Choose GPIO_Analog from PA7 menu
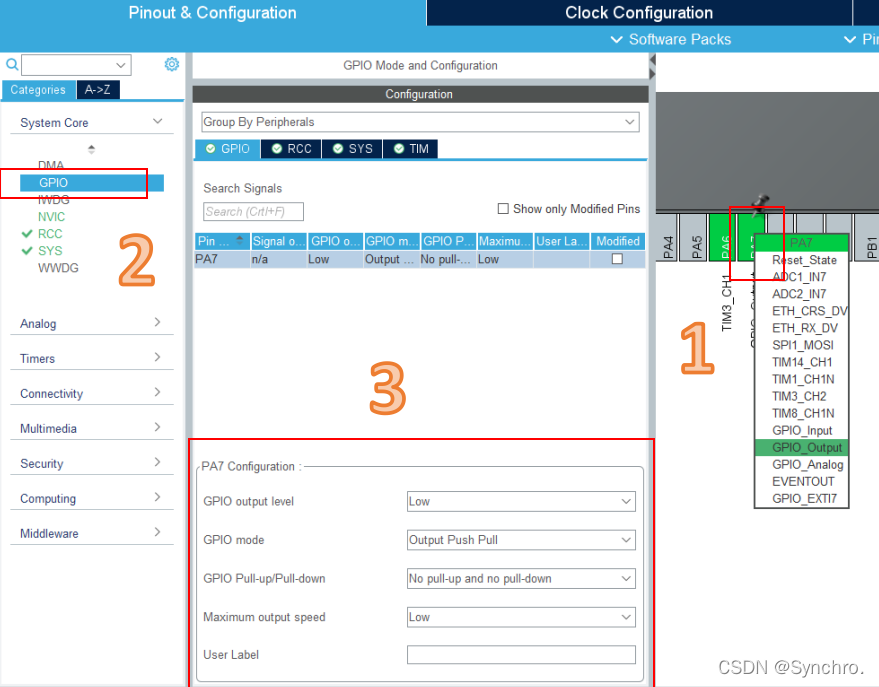This screenshot has width=879, height=687. (802, 465)
